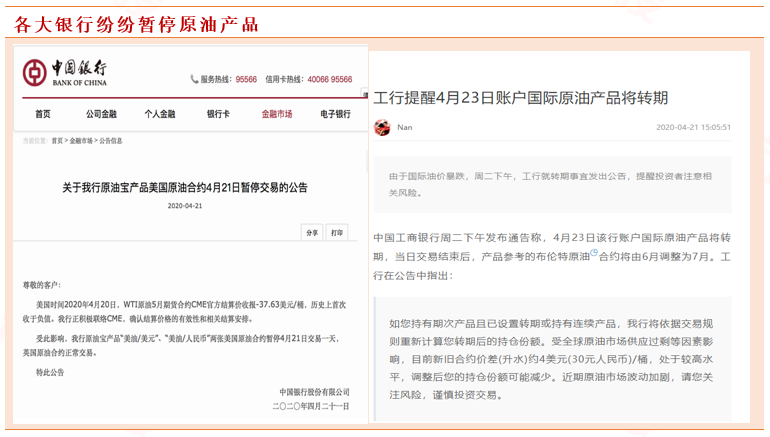The width and height of the screenshot is (770, 437).
Task: Click the author avatar next to Nan
Action: pos(382,128)
